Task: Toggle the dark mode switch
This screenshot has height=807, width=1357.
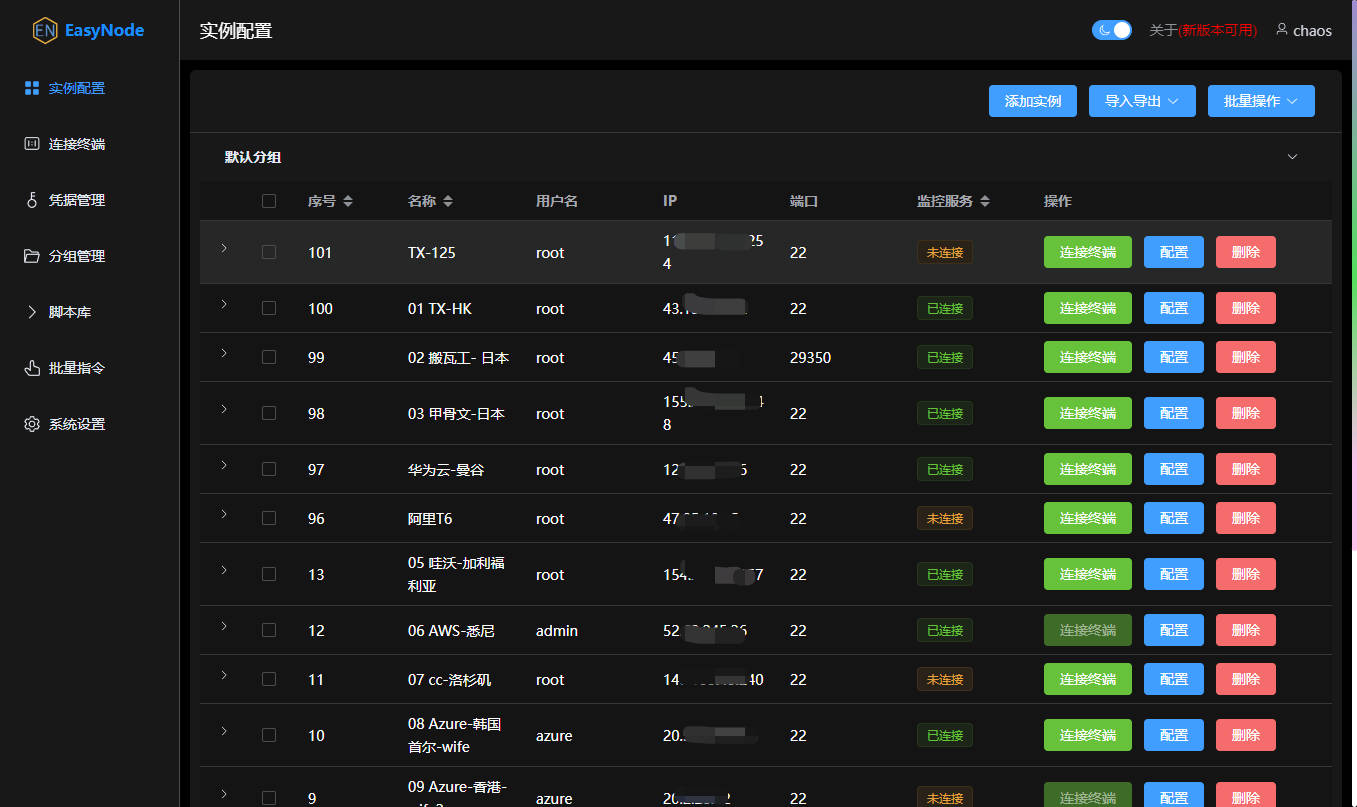Action: click(x=1111, y=30)
